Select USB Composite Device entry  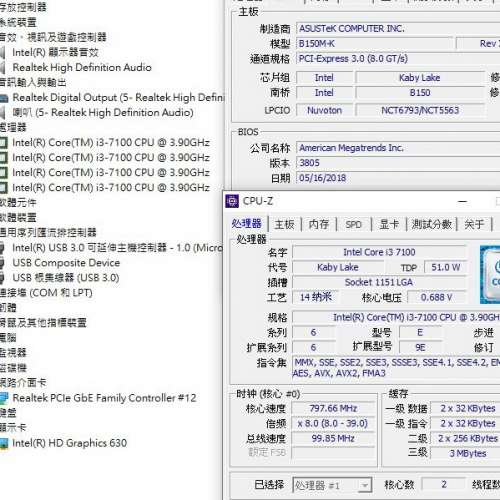[x=66, y=263]
